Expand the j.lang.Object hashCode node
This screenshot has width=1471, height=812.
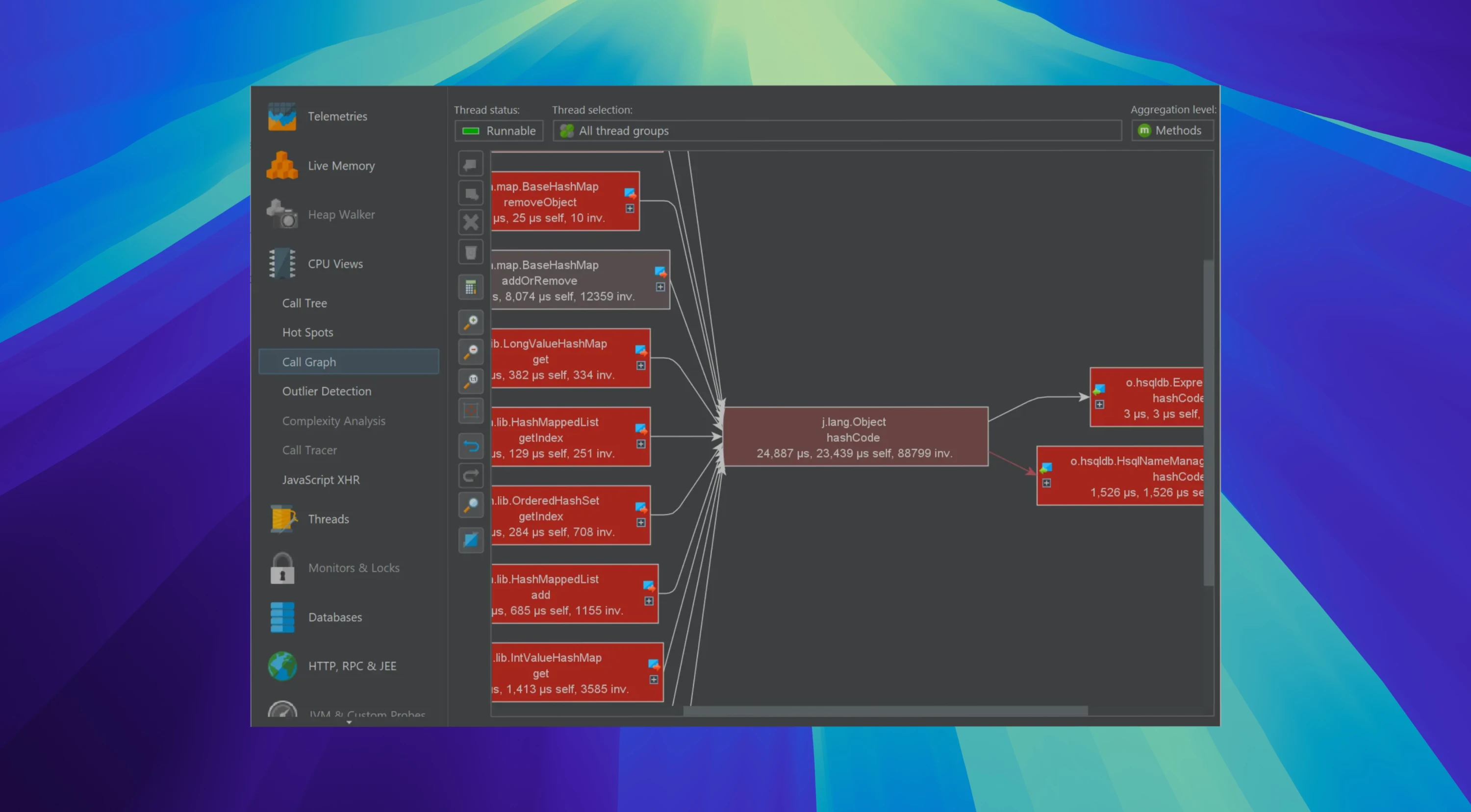coord(853,437)
